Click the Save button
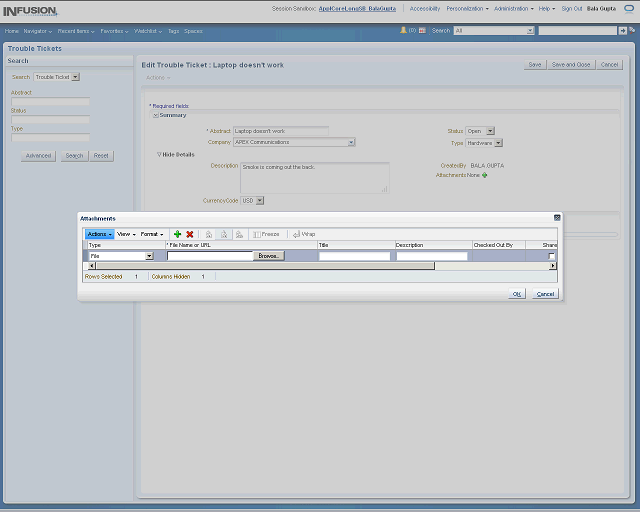The width and height of the screenshot is (640, 512). [535, 65]
